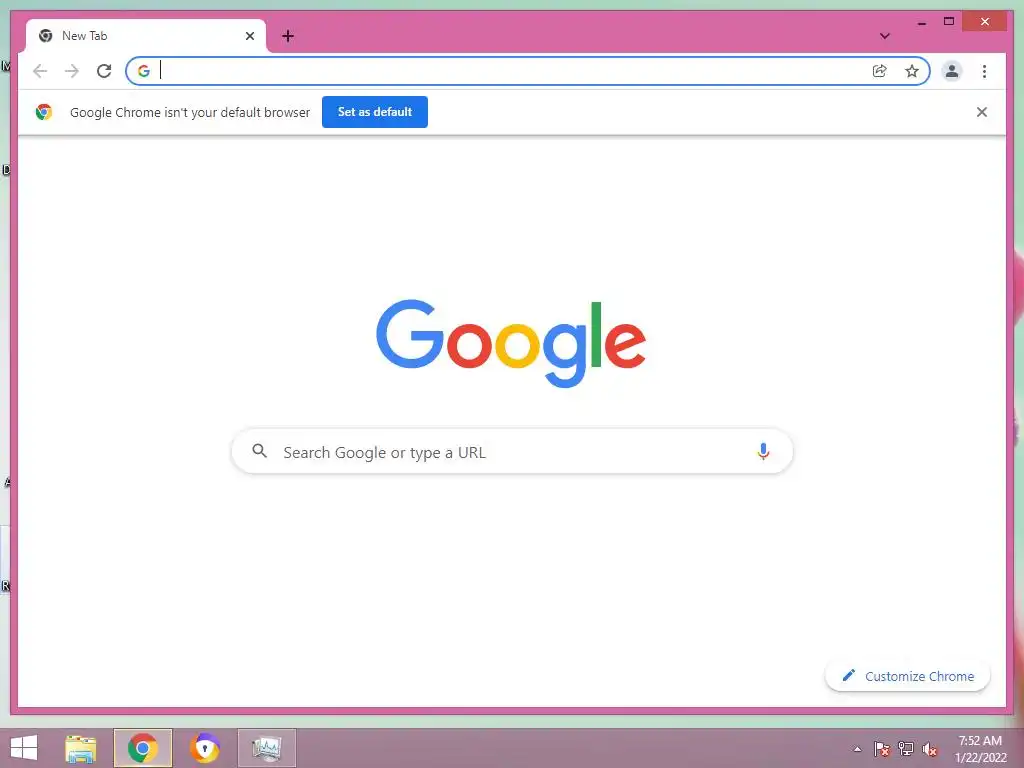Open Chrome's three-dot menu

tap(984, 71)
